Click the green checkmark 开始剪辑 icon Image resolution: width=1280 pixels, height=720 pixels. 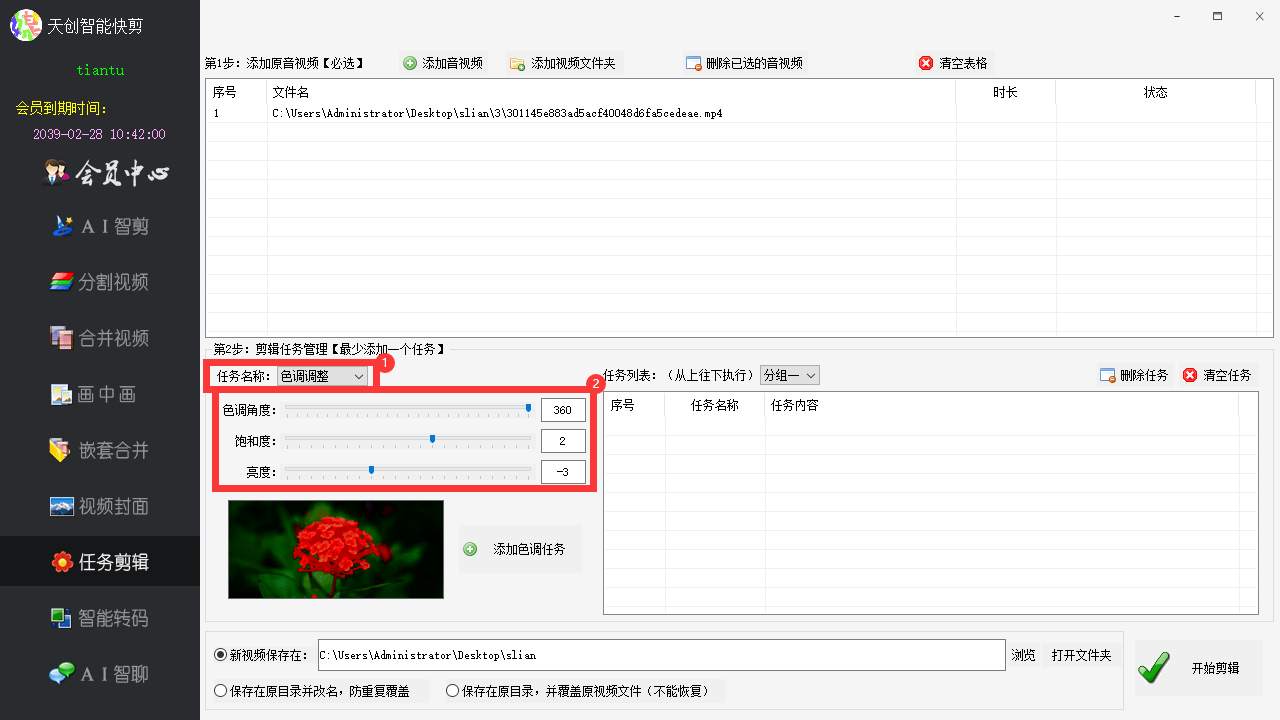pos(1154,667)
